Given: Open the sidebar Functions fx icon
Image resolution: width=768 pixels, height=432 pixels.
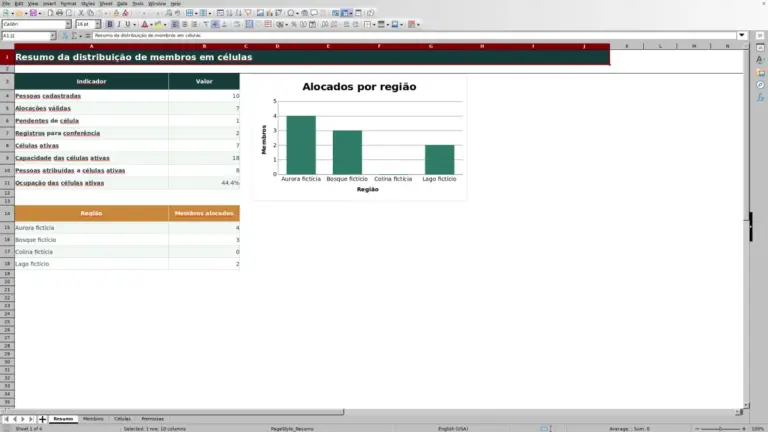Looking at the screenshot, I should 760,97.
